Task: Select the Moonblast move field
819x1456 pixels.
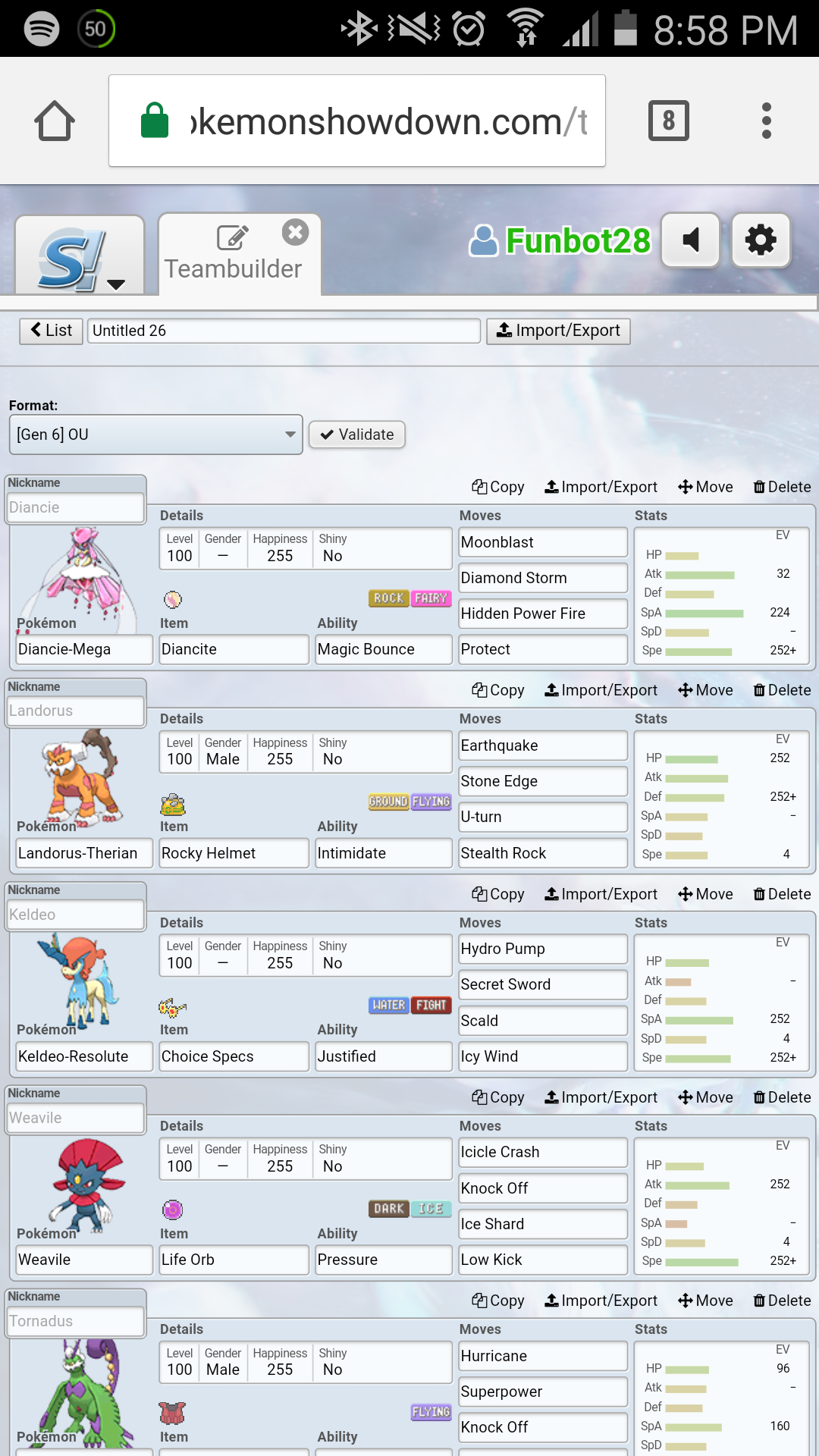Action: pyautogui.click(x=543, y=542)
